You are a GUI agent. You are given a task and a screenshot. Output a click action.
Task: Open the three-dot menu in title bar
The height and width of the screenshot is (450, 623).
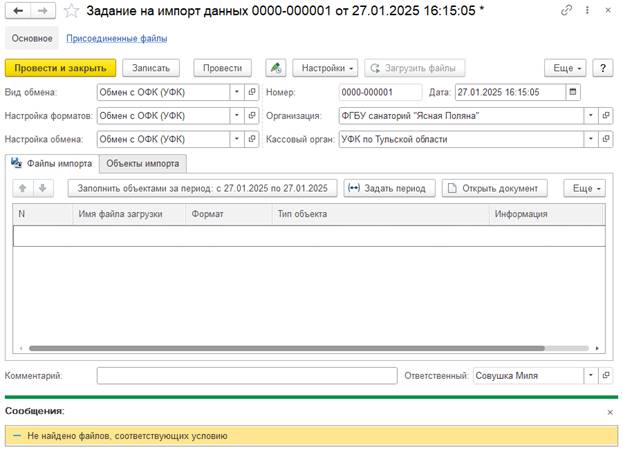click(587, 10)
